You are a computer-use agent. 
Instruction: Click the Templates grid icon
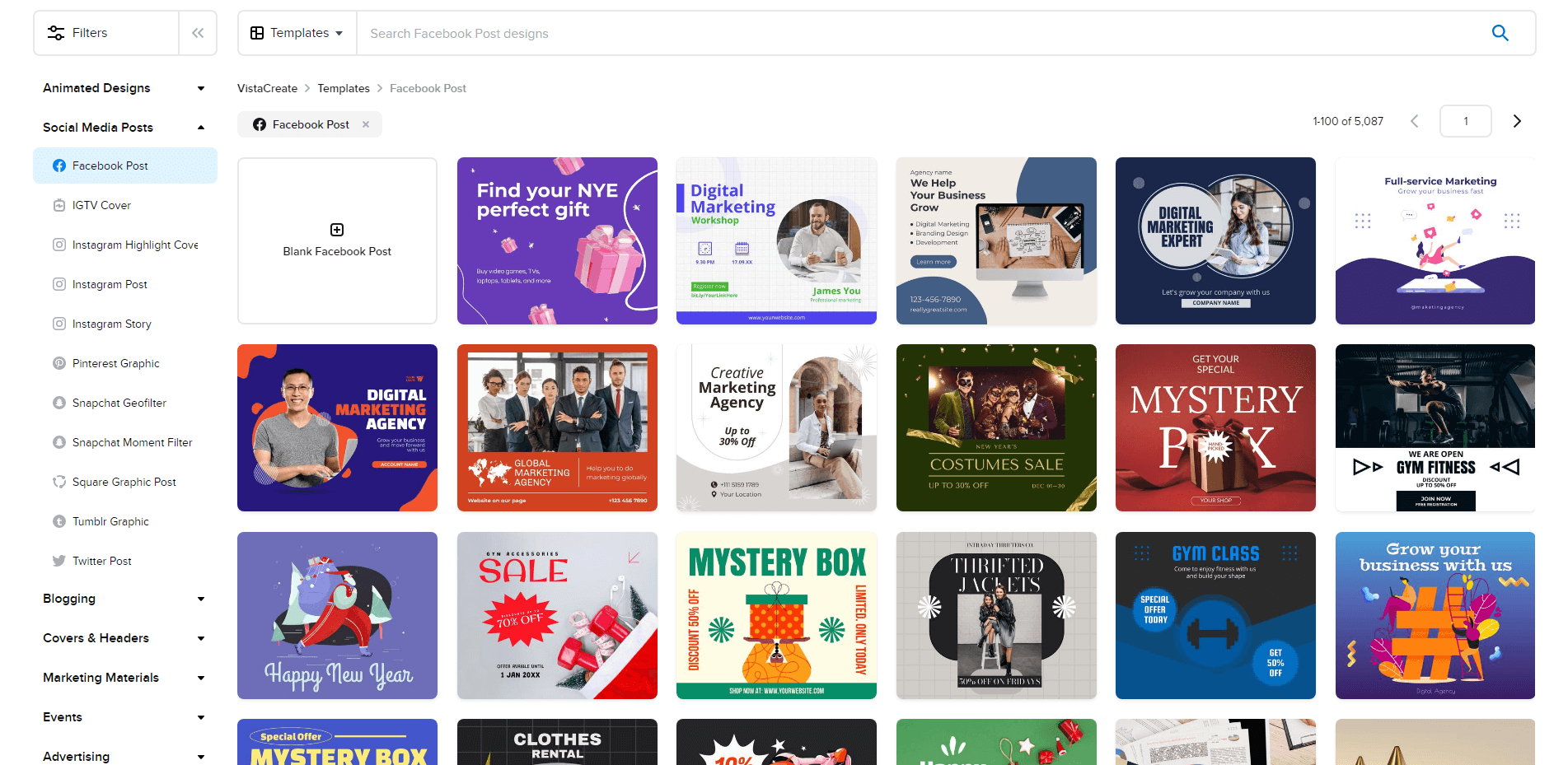click(257, 33)
